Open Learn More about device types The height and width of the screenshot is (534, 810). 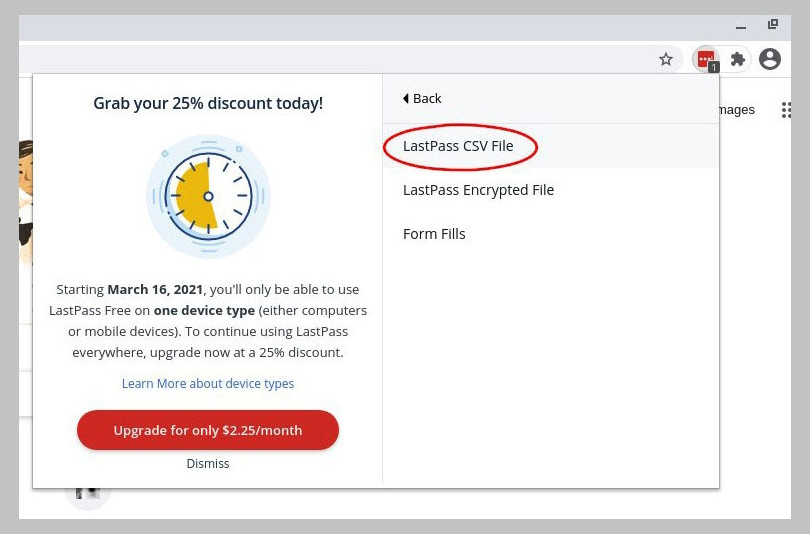click(208, 383)
